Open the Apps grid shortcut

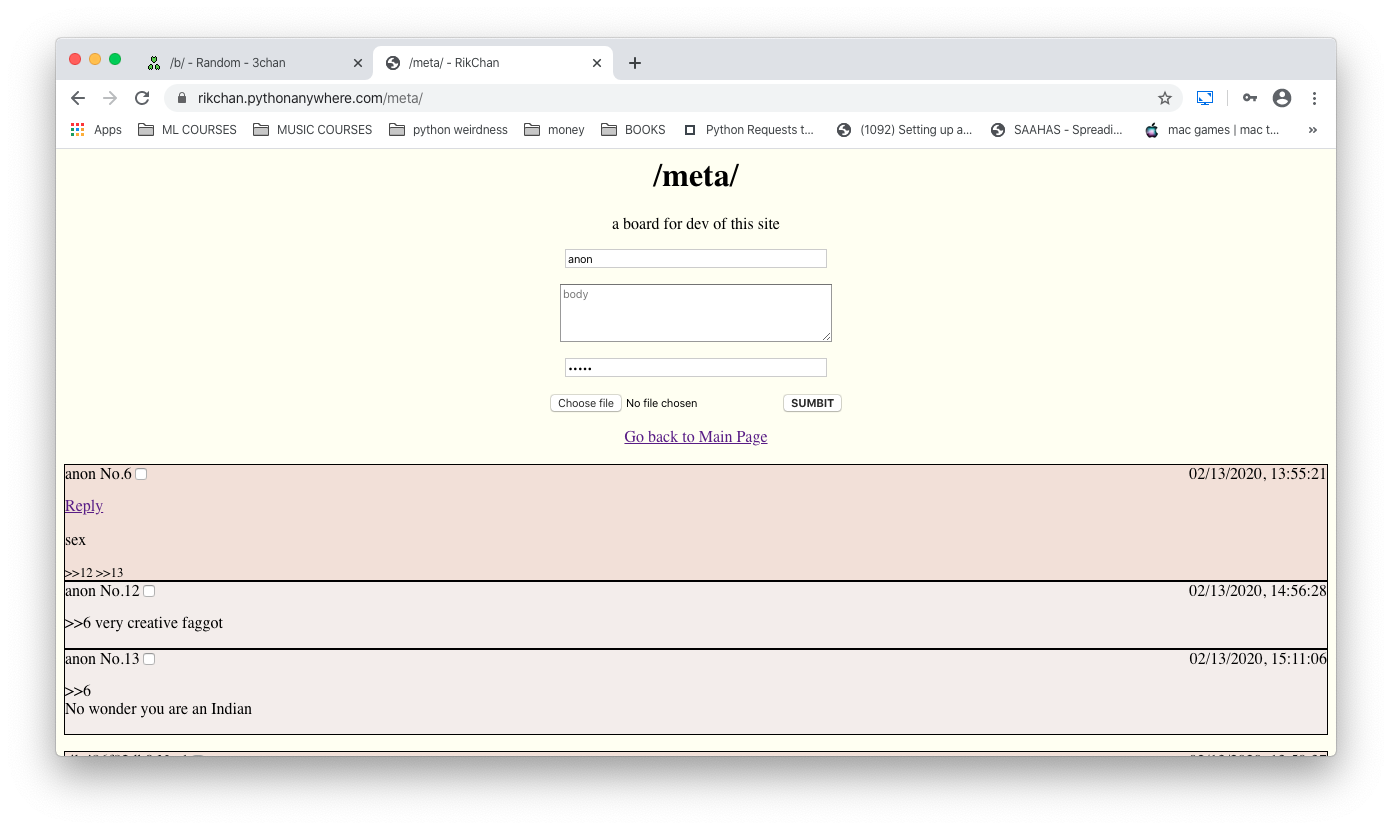click(96, 130)
